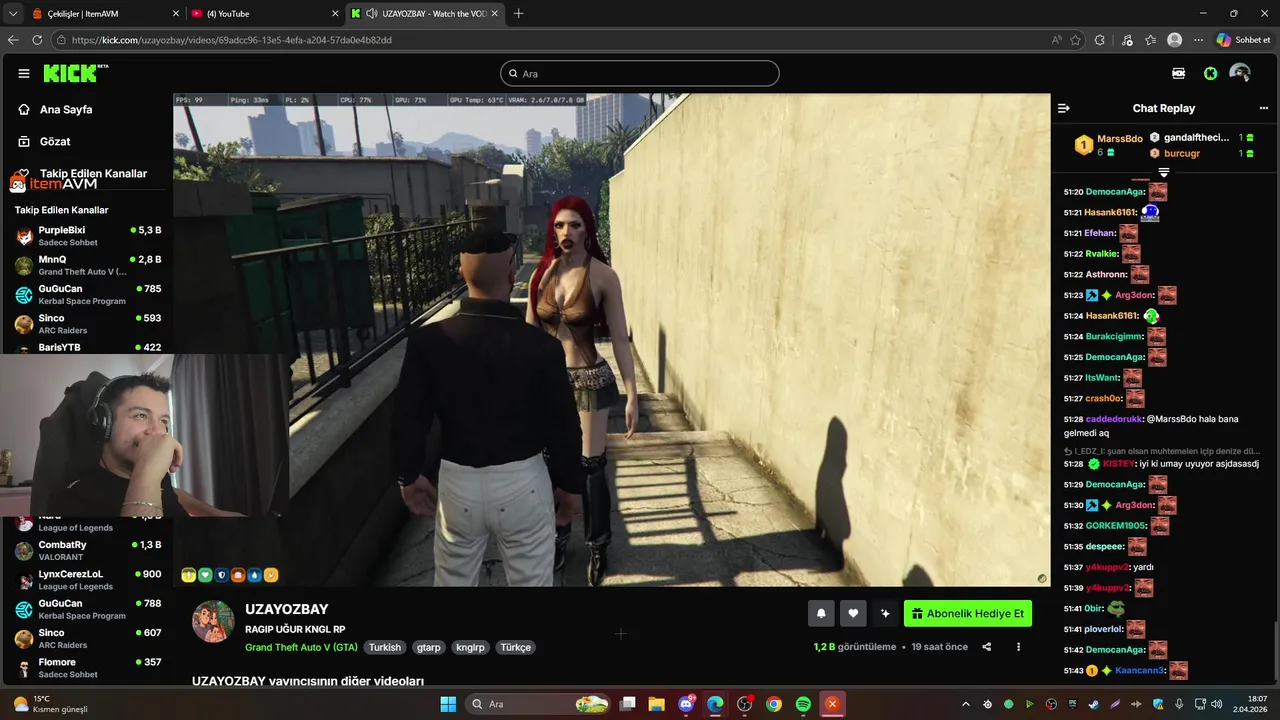Image resolution: width=1280 pixels, height=720 pixels.
Task: Switch to YouTube browser tab
Action: tap(264, 13)
